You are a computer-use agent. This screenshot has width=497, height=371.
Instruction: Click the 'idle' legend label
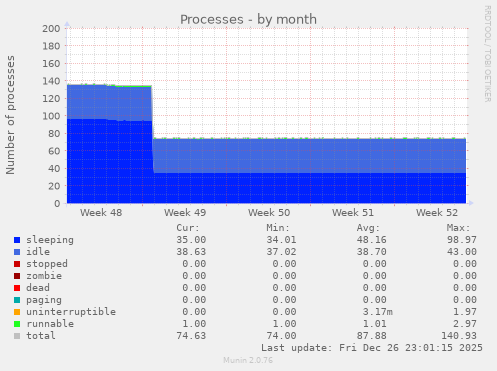tap(38, 252)
